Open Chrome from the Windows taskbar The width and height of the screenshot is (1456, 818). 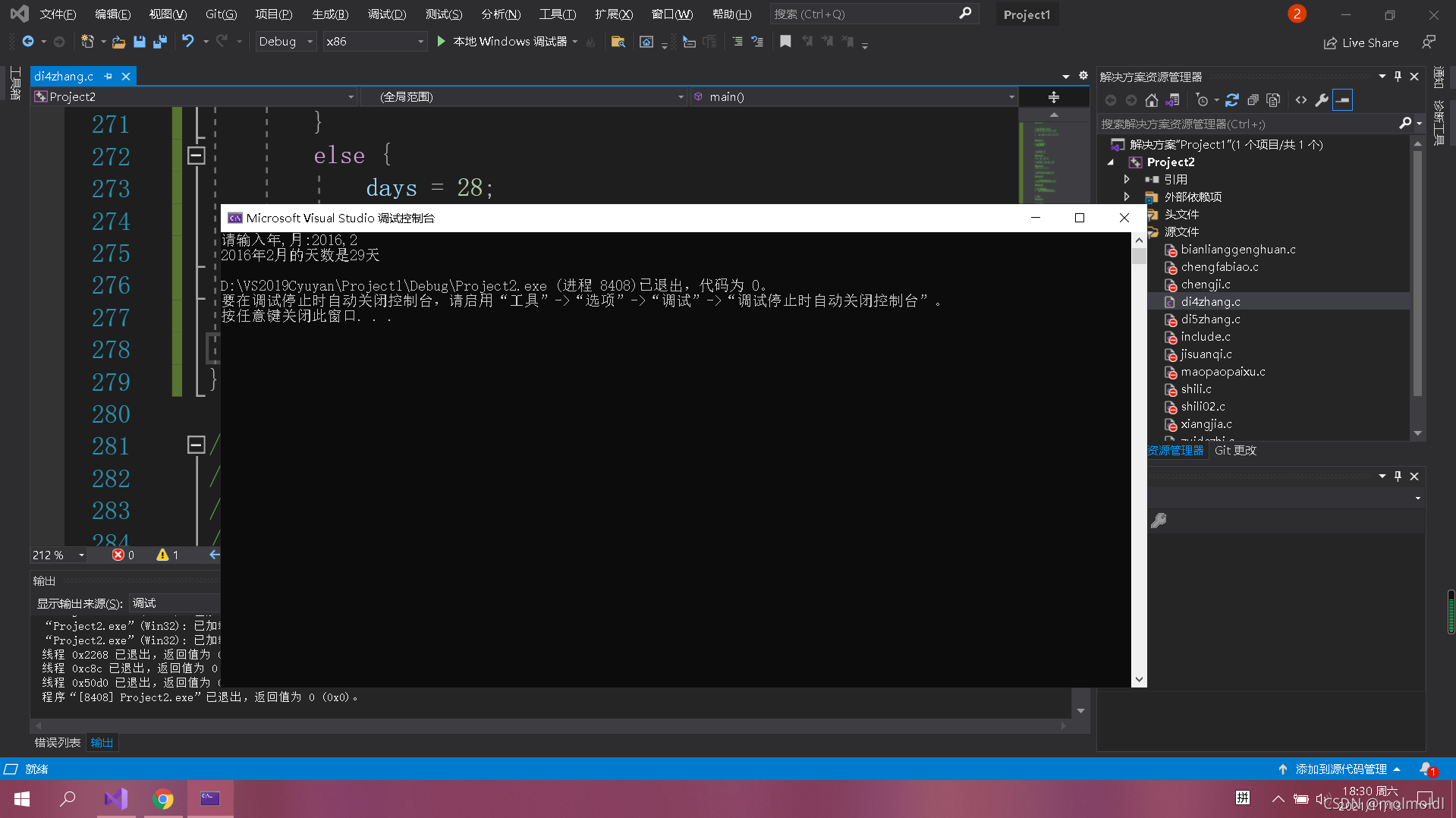[x=162, y=799]
